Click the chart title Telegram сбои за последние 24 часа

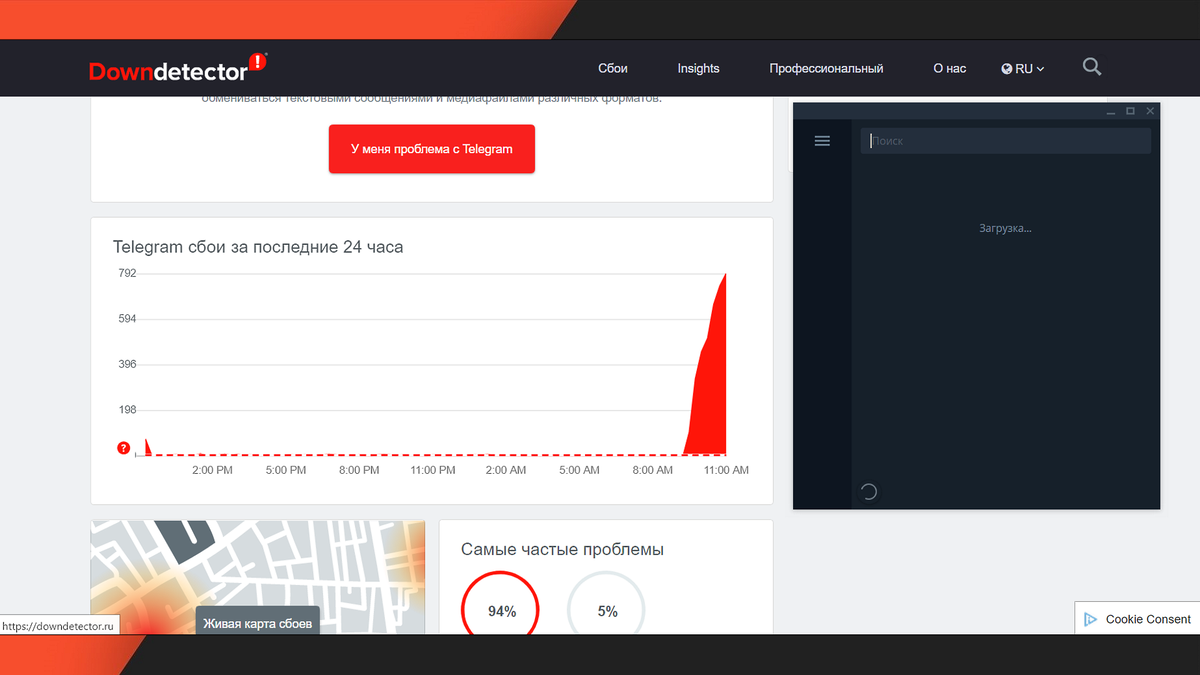tap(258, 246)
